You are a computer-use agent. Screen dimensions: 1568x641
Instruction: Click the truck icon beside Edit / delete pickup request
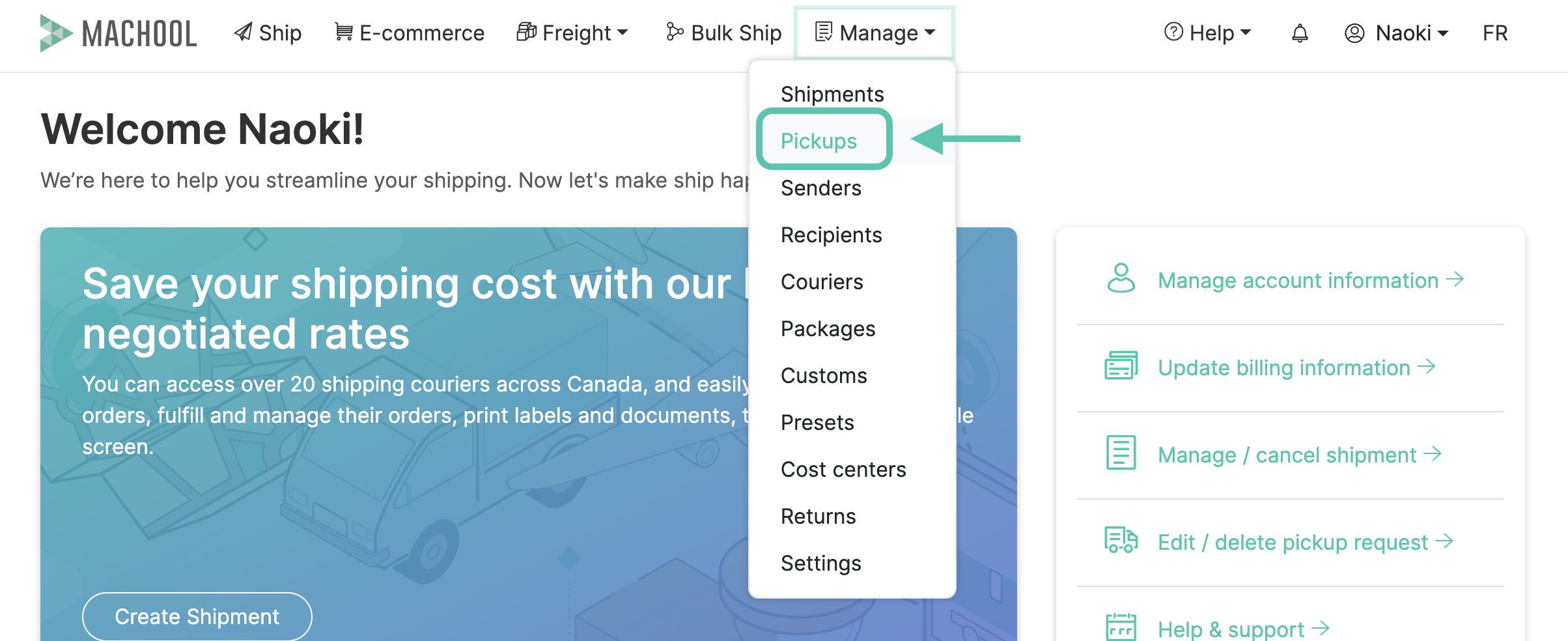click(x=1121, y=541)
